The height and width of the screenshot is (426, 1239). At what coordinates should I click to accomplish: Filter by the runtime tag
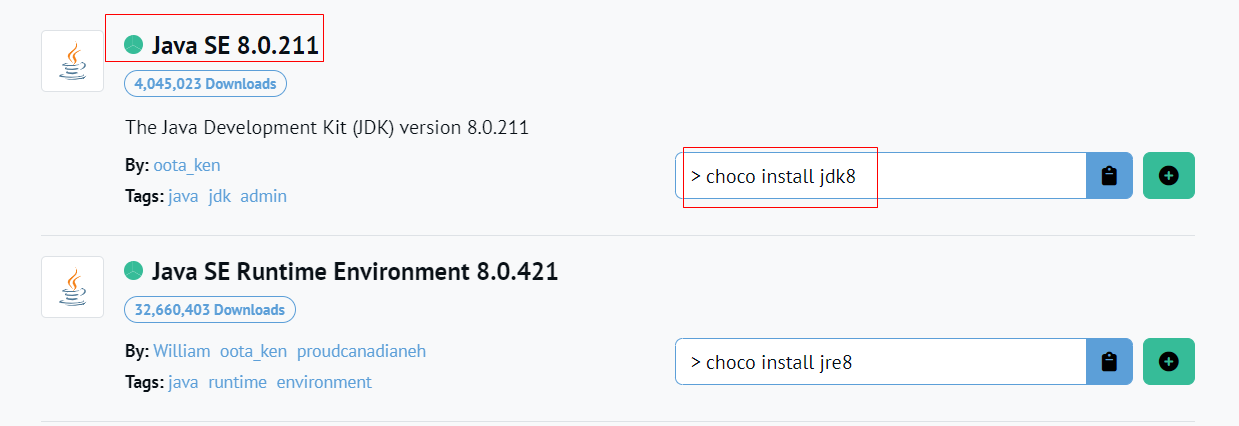238,382
